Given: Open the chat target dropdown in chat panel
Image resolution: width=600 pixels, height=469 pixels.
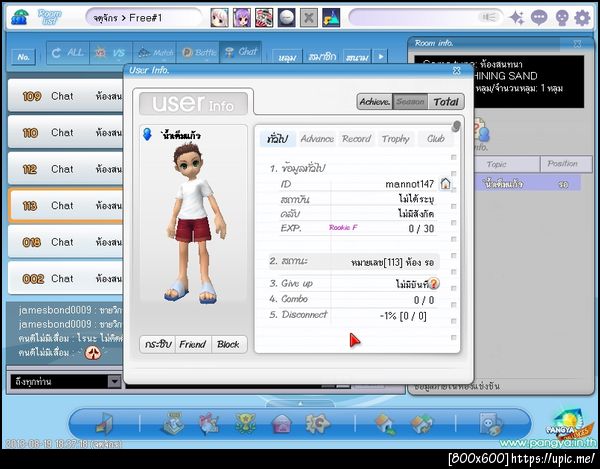Looking at the screenshot, I should pyautogui.click(x=114, y=381).
